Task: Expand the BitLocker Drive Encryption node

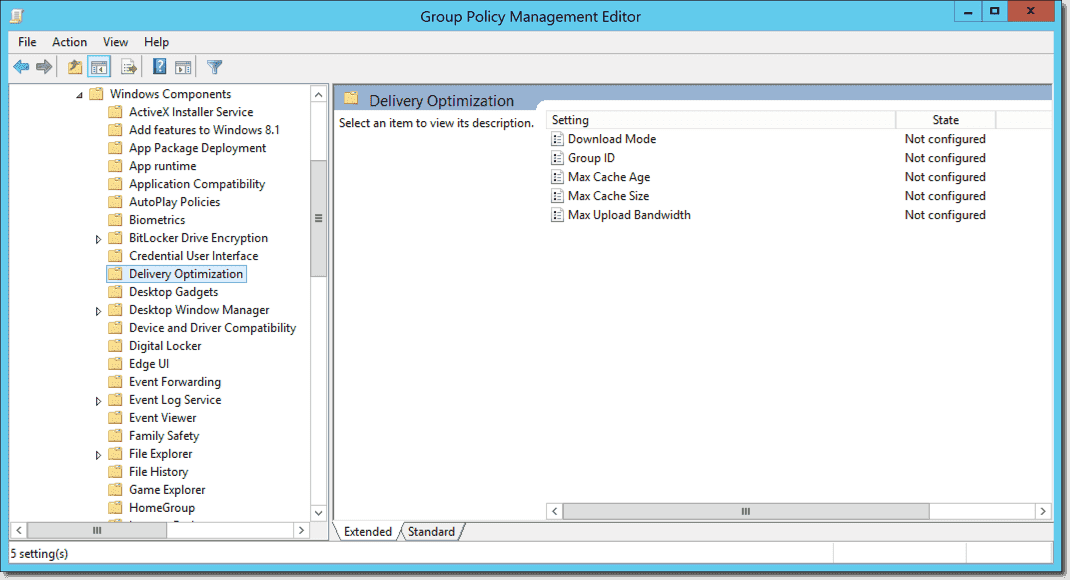Action: [x=98, y=239]
